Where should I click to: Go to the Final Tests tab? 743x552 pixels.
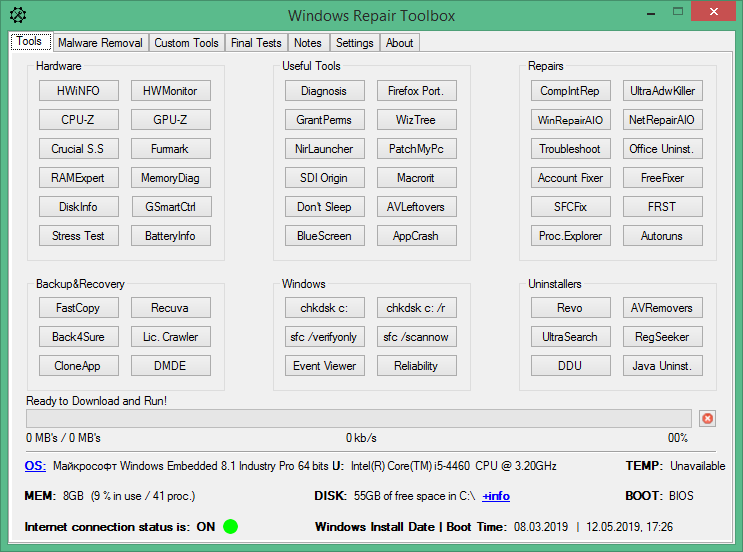pyautogui.click(x=256, y=43)
